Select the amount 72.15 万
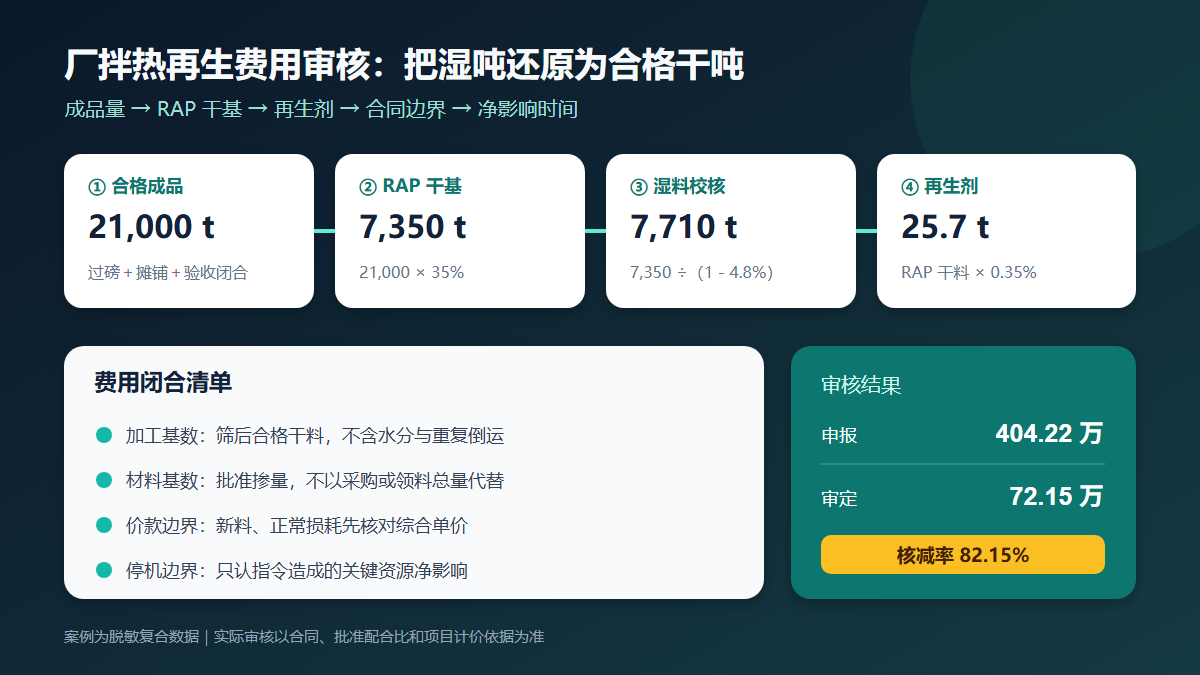The width and height of the screenshot is (1200, 675). pos(1056,496)
